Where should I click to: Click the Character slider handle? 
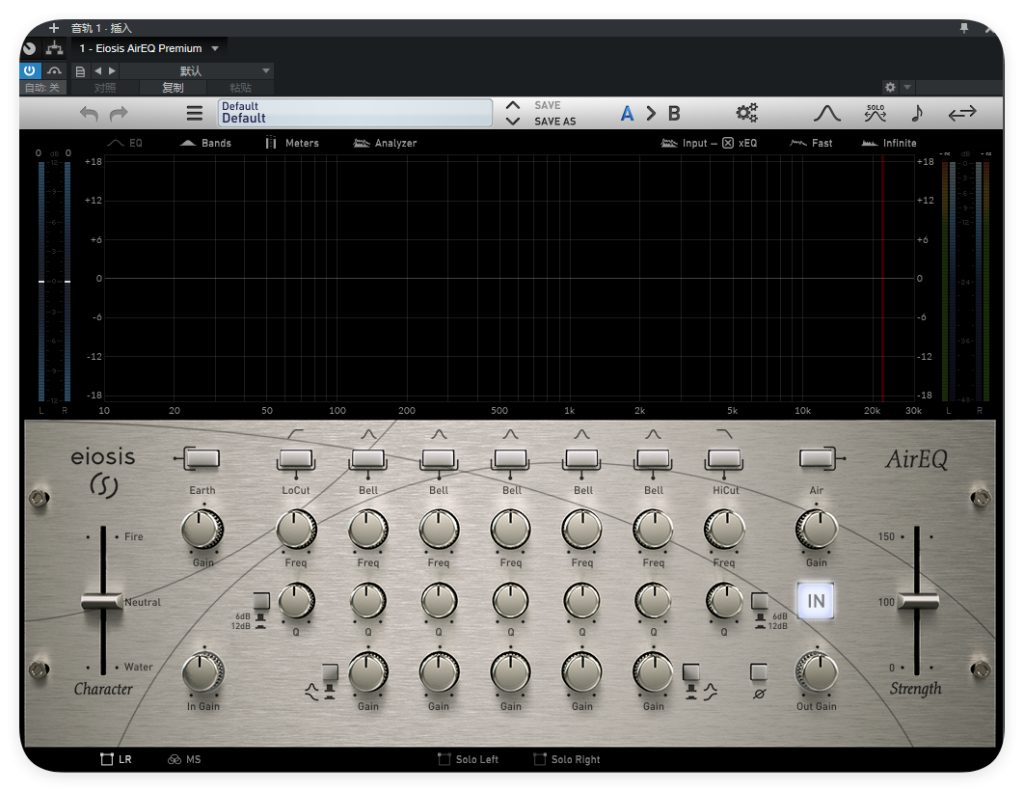[103, 601]
